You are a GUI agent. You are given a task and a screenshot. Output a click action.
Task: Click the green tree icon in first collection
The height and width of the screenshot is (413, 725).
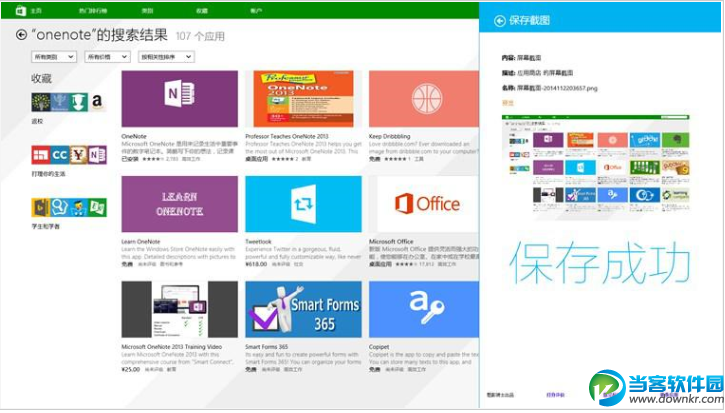tap(41, 102)
